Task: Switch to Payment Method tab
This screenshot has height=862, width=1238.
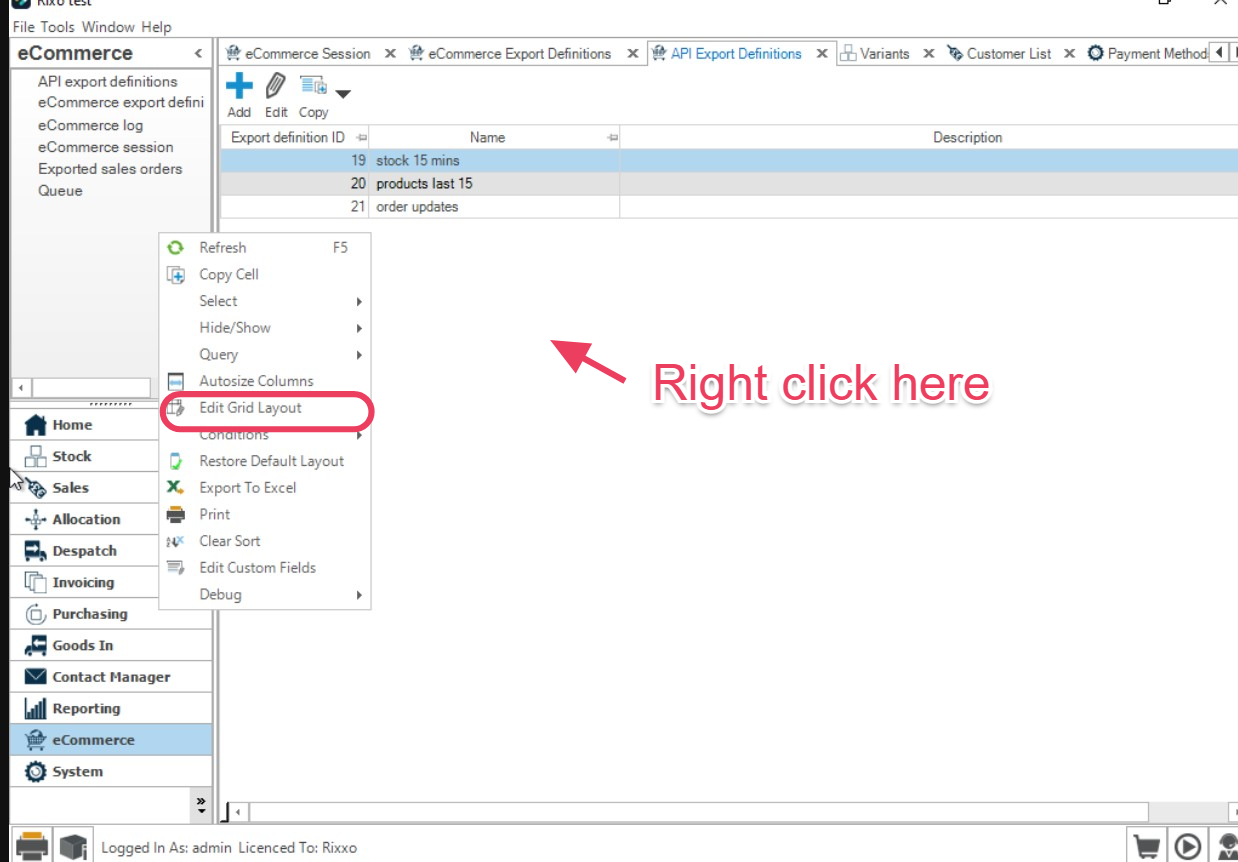Action: (x=1147, y=54)
